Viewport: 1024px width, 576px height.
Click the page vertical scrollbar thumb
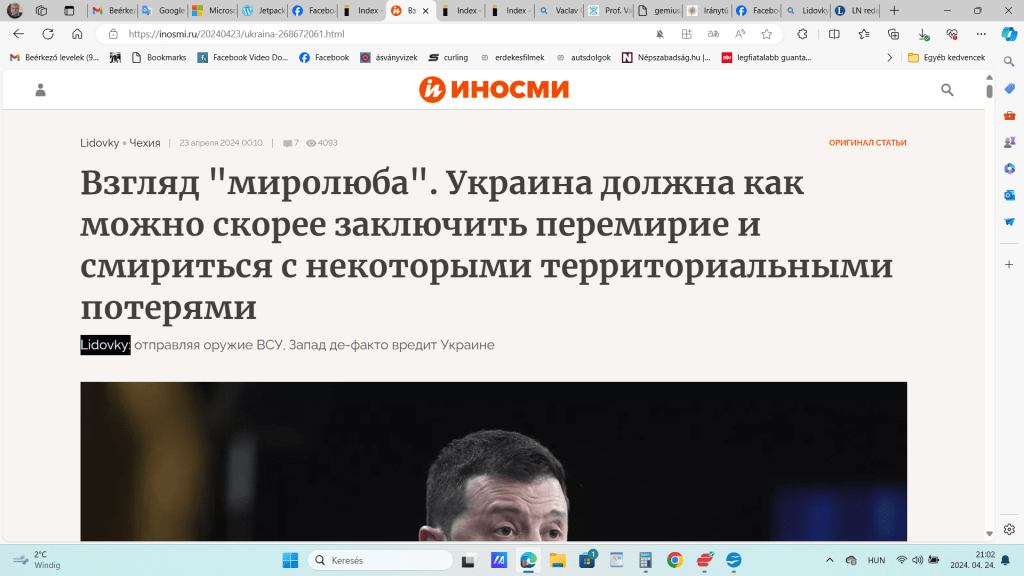[989, 91]
